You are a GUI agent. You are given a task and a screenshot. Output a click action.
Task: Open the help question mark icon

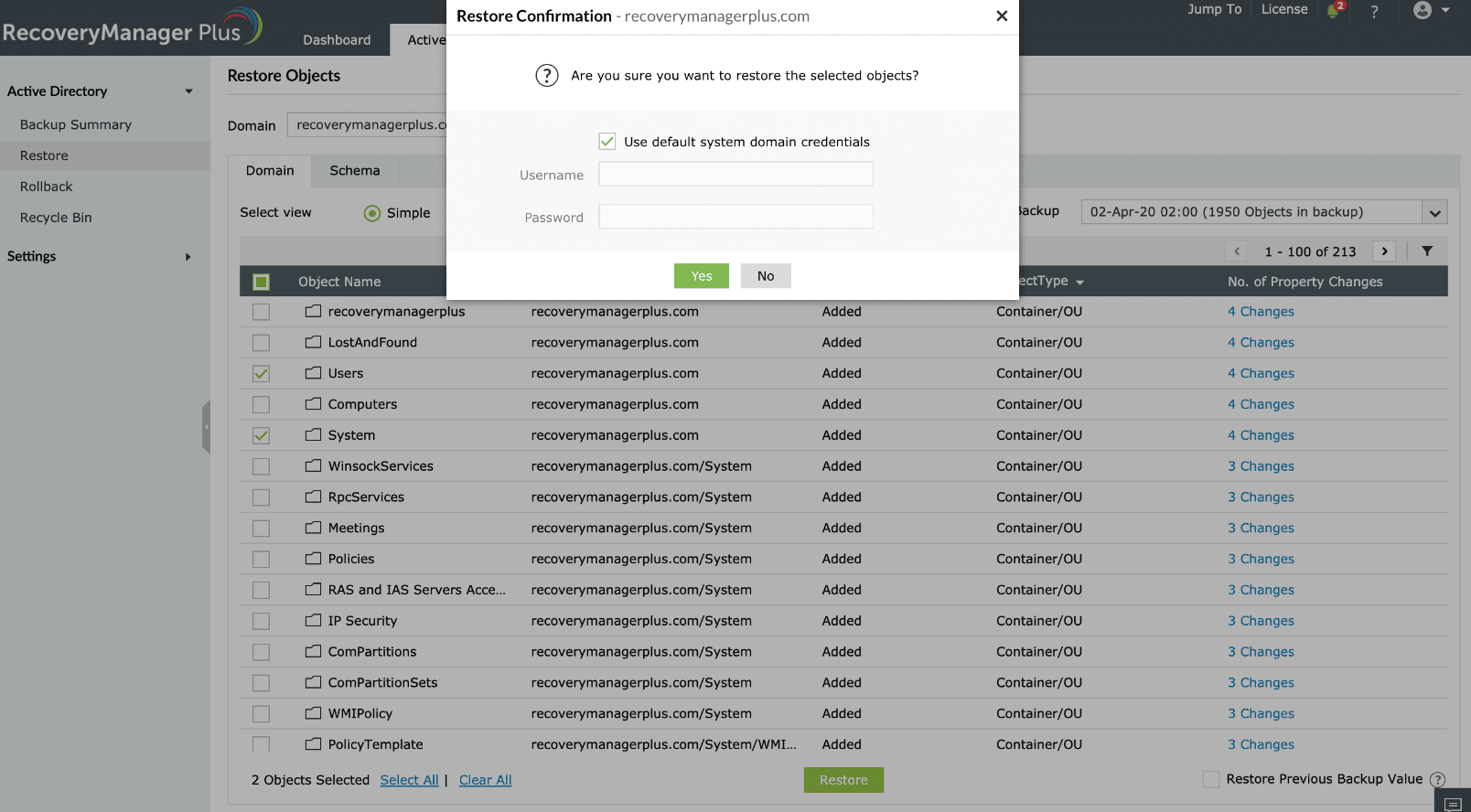1374,11
